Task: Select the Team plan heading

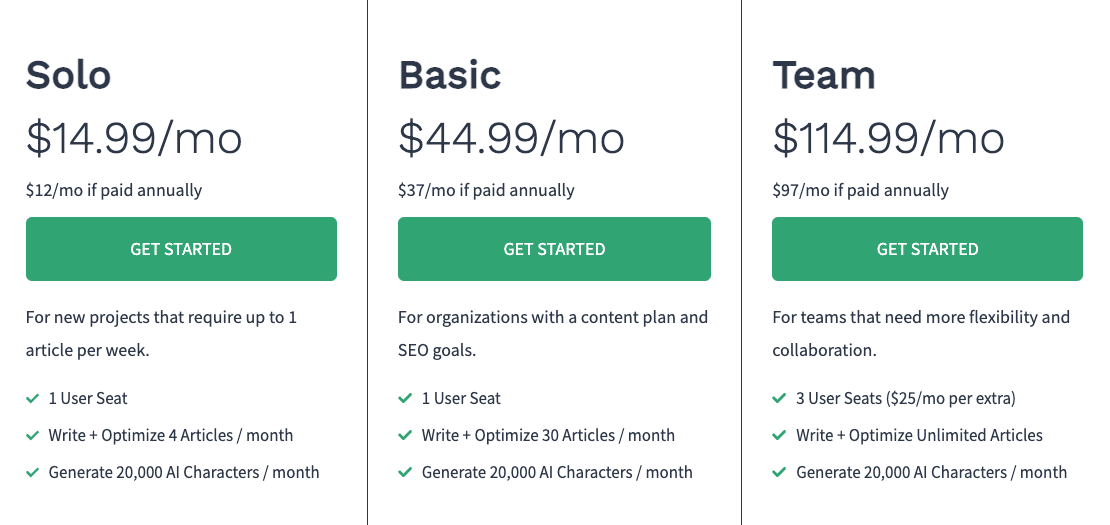Action: [x=824, y=74]
